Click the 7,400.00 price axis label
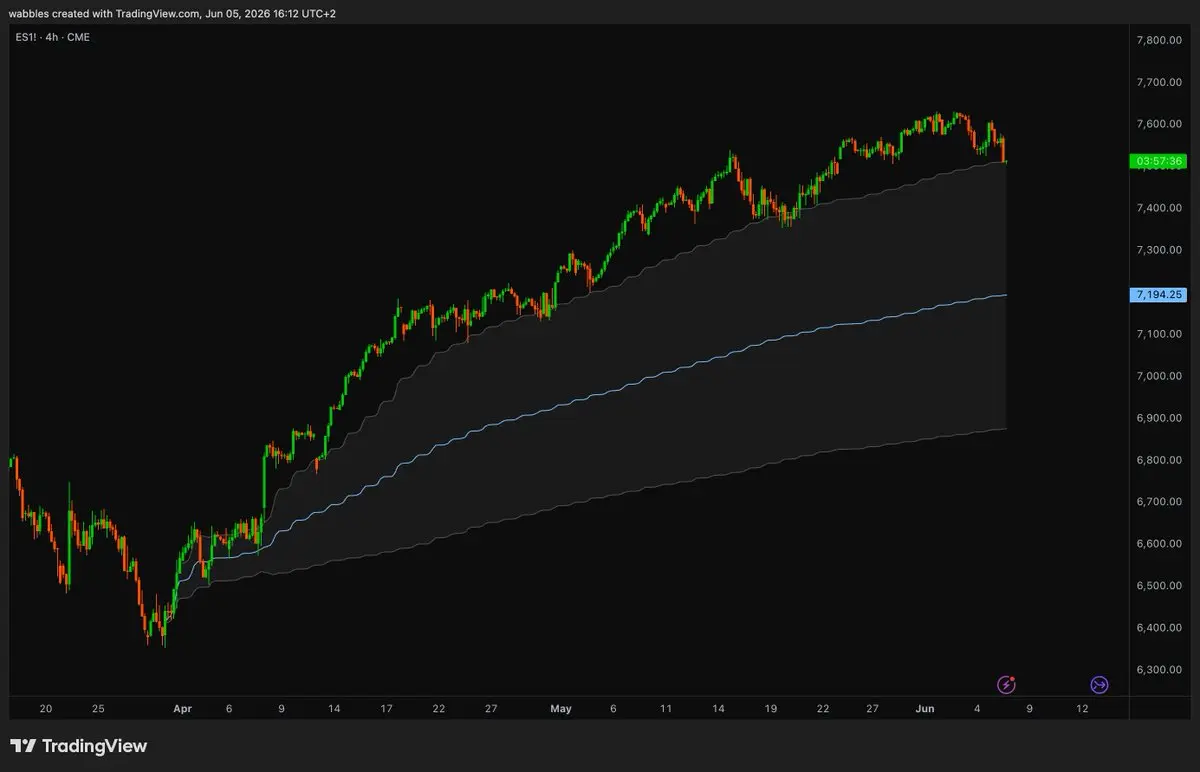The image size is (1200, 772). (x=1160, y=208)
